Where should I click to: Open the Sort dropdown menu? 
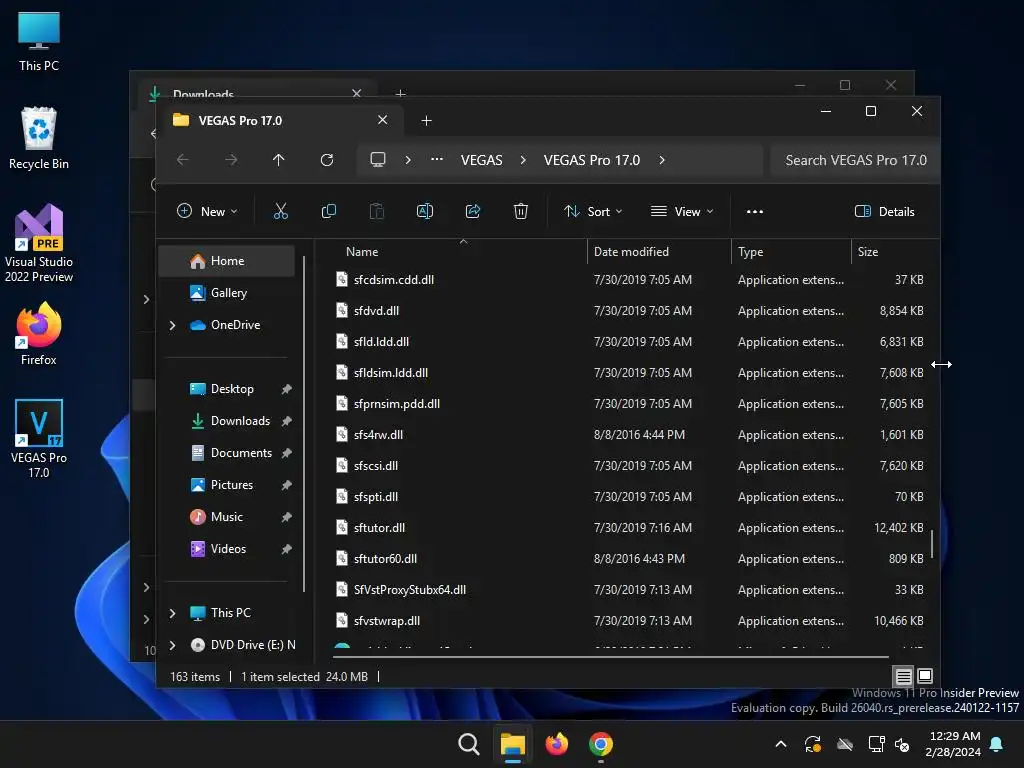(x=593, y=212)
